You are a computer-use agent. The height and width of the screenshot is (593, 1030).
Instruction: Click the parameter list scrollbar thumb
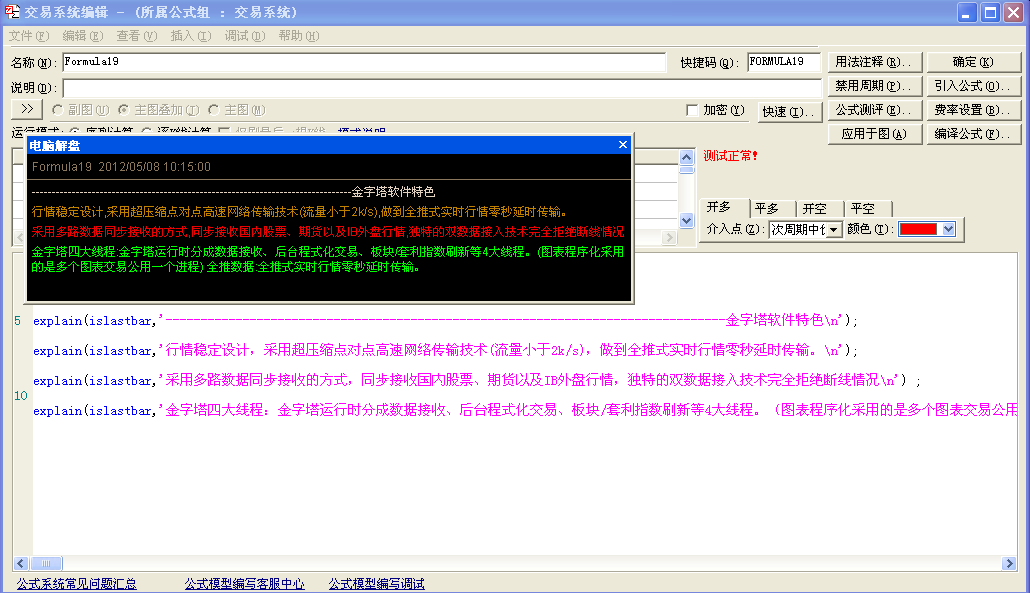pos(686,171)
